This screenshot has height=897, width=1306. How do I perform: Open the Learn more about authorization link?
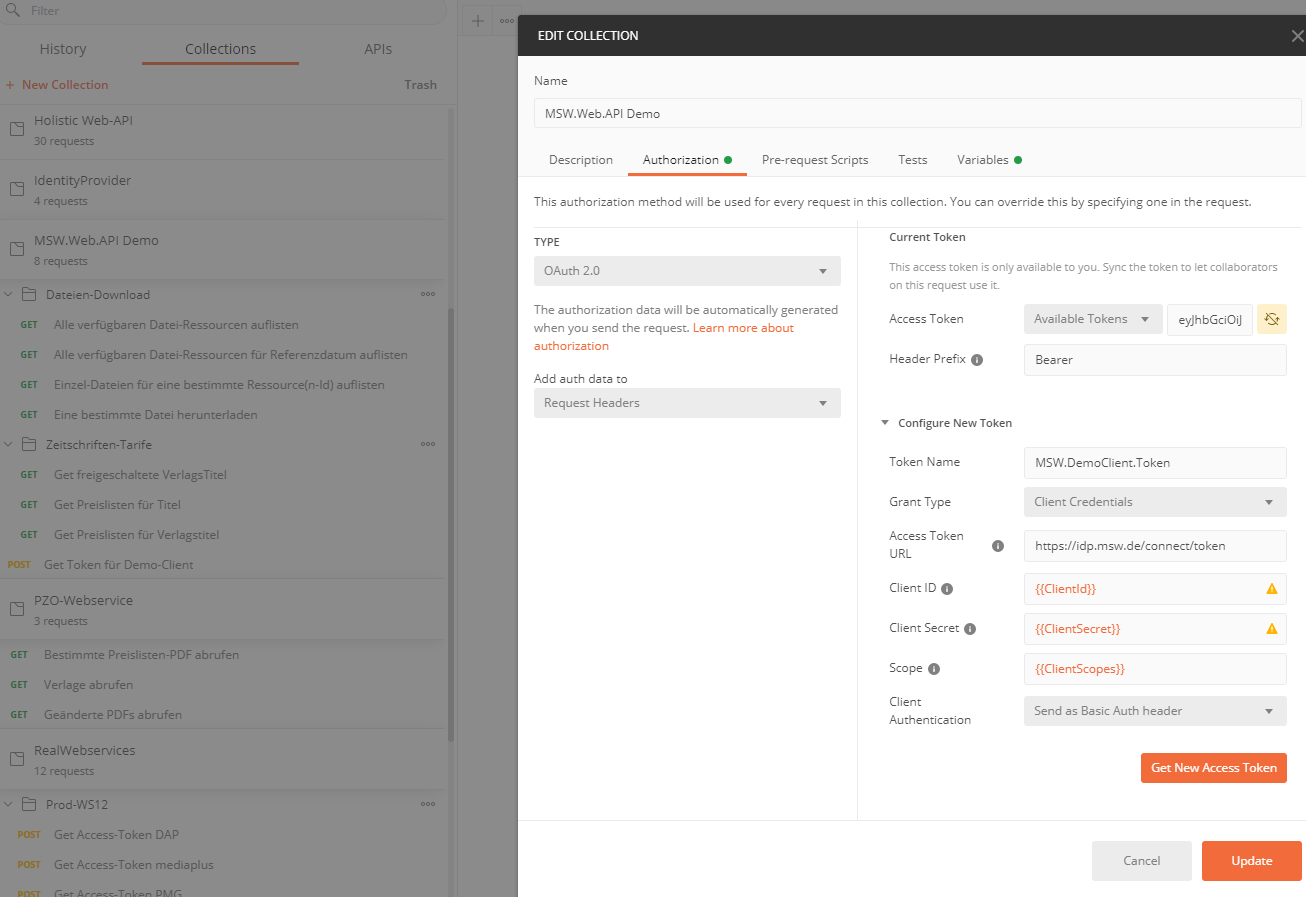click(742, 328)
